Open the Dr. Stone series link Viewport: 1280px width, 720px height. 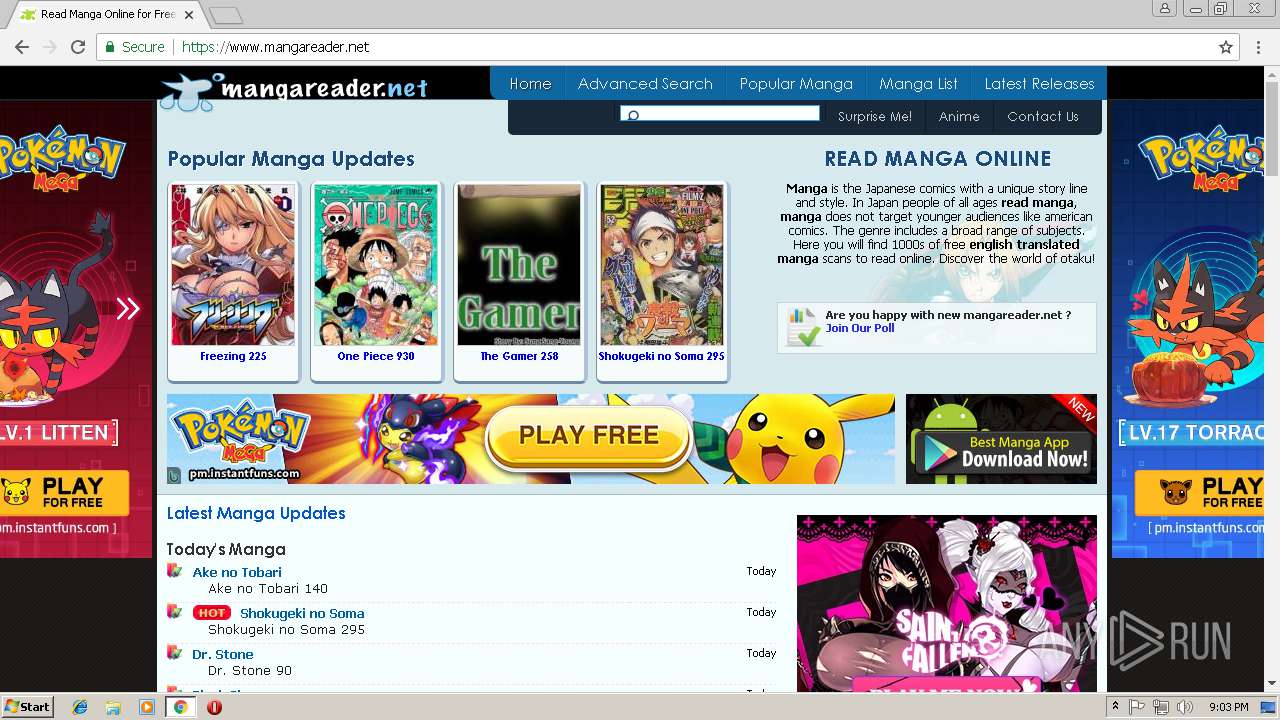[223, 654]
